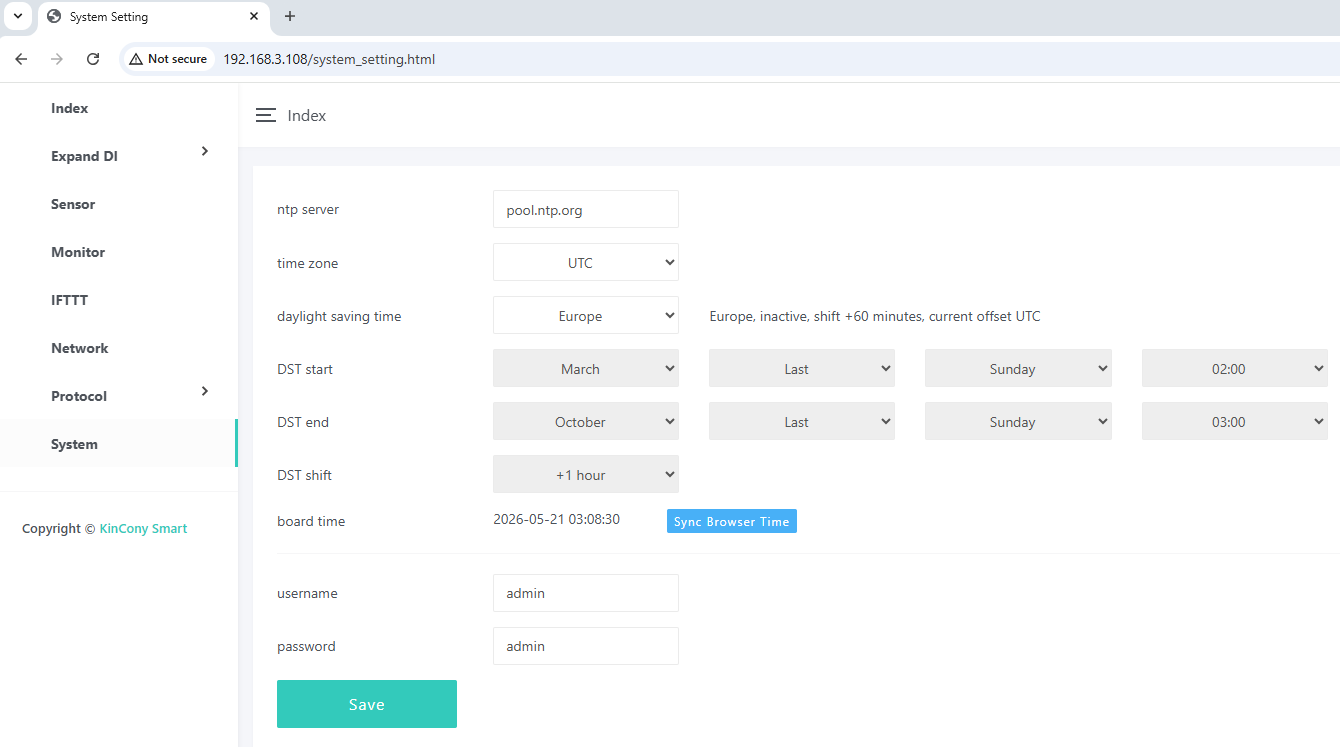Open DST end time dropdown showing 03:00
The image size is (1340, 747).
pyautogui.click(x=1235, y=421)
